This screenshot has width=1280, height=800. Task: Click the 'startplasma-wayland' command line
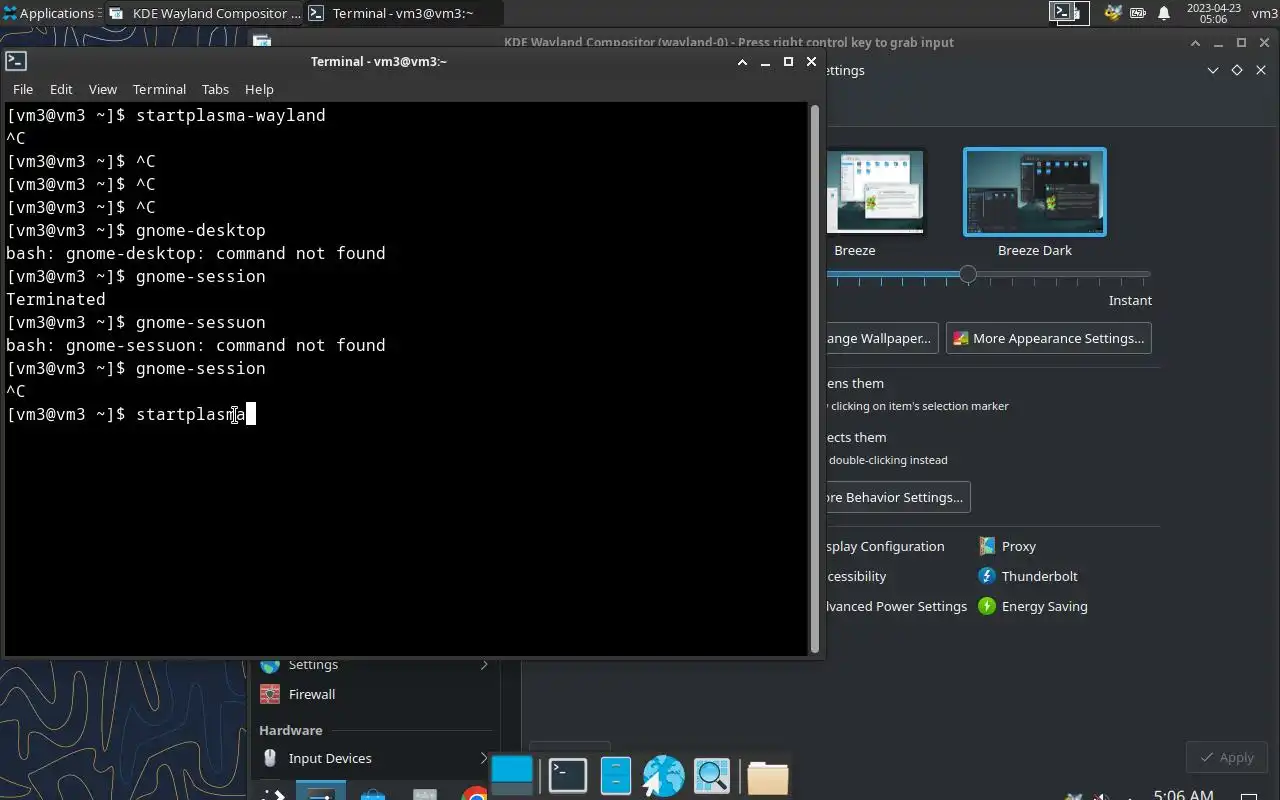(166, 115)
